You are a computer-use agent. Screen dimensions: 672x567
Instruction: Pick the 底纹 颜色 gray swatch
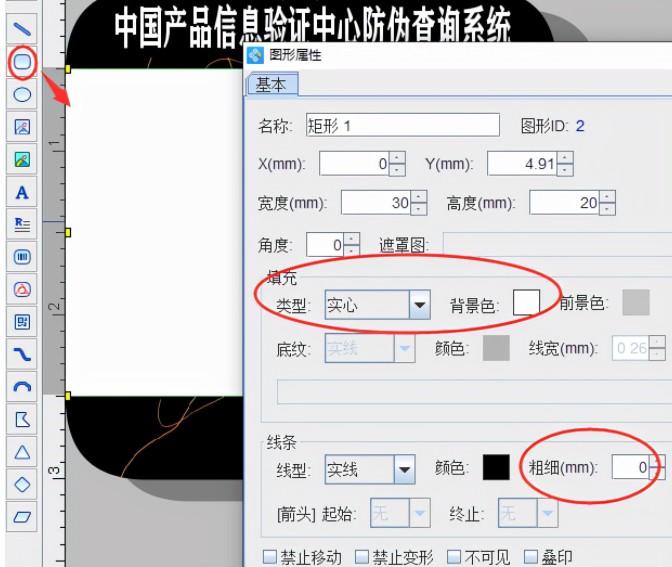click(x=496, y=348)
